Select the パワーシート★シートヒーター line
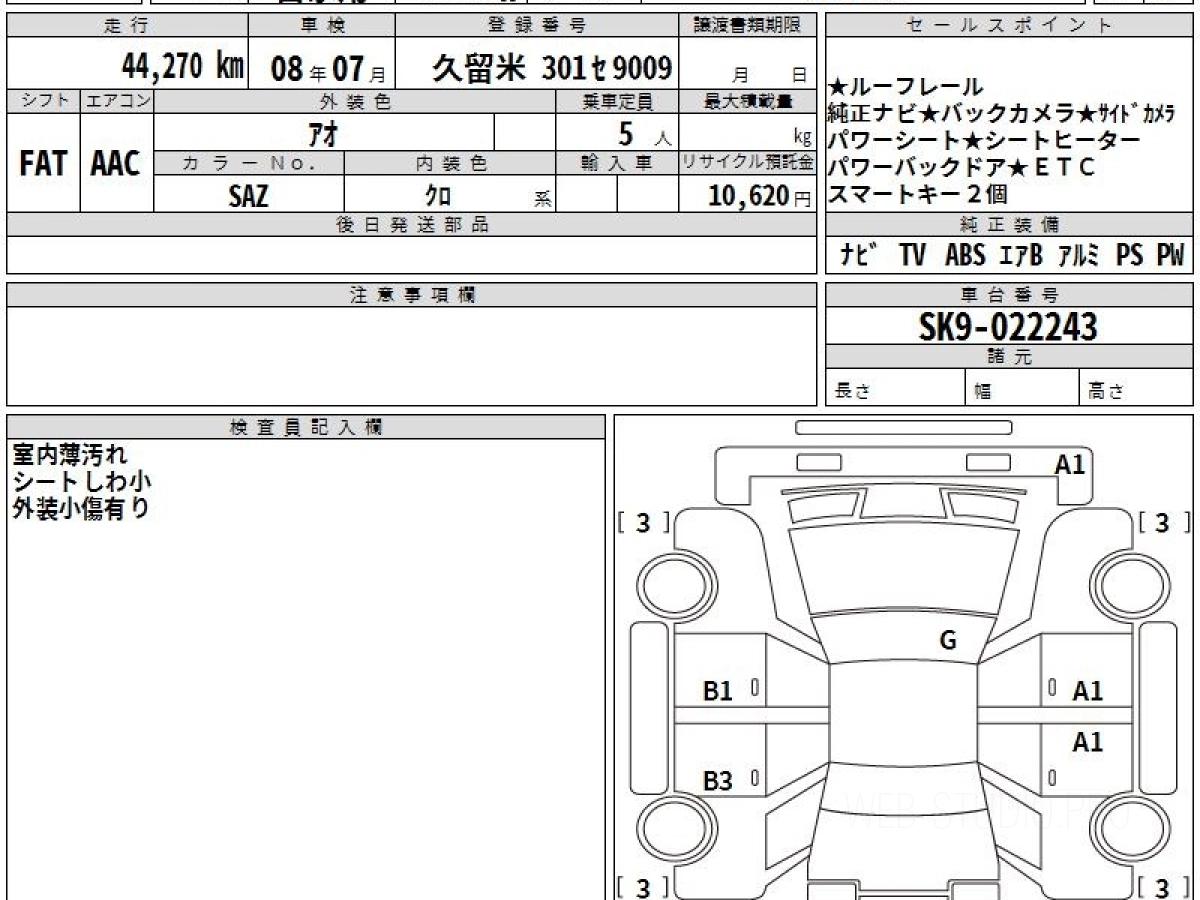 click(984, 140)
